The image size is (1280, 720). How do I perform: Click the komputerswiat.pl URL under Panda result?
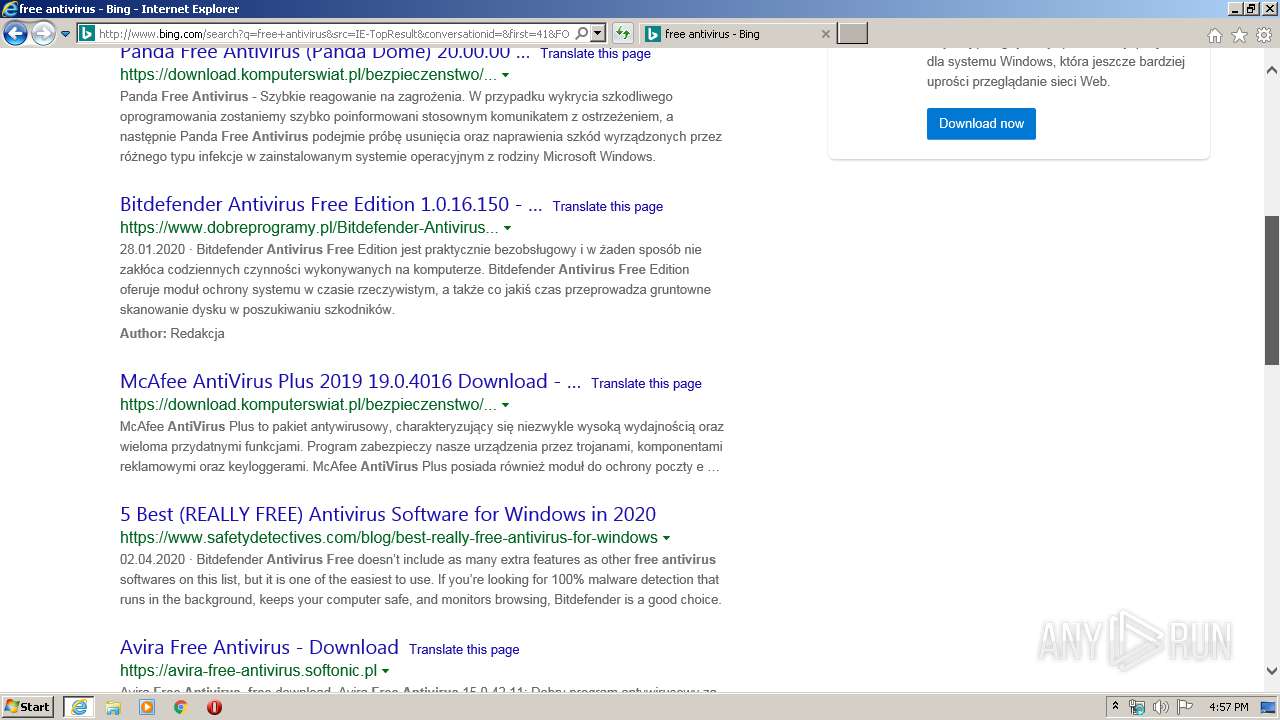pos(308,75)
